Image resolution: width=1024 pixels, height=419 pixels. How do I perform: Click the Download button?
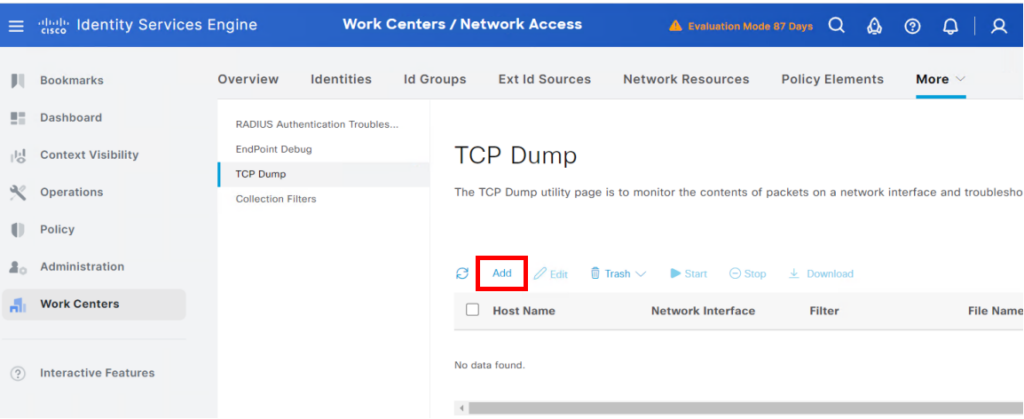pyautogui.click(x=821, y=273)
